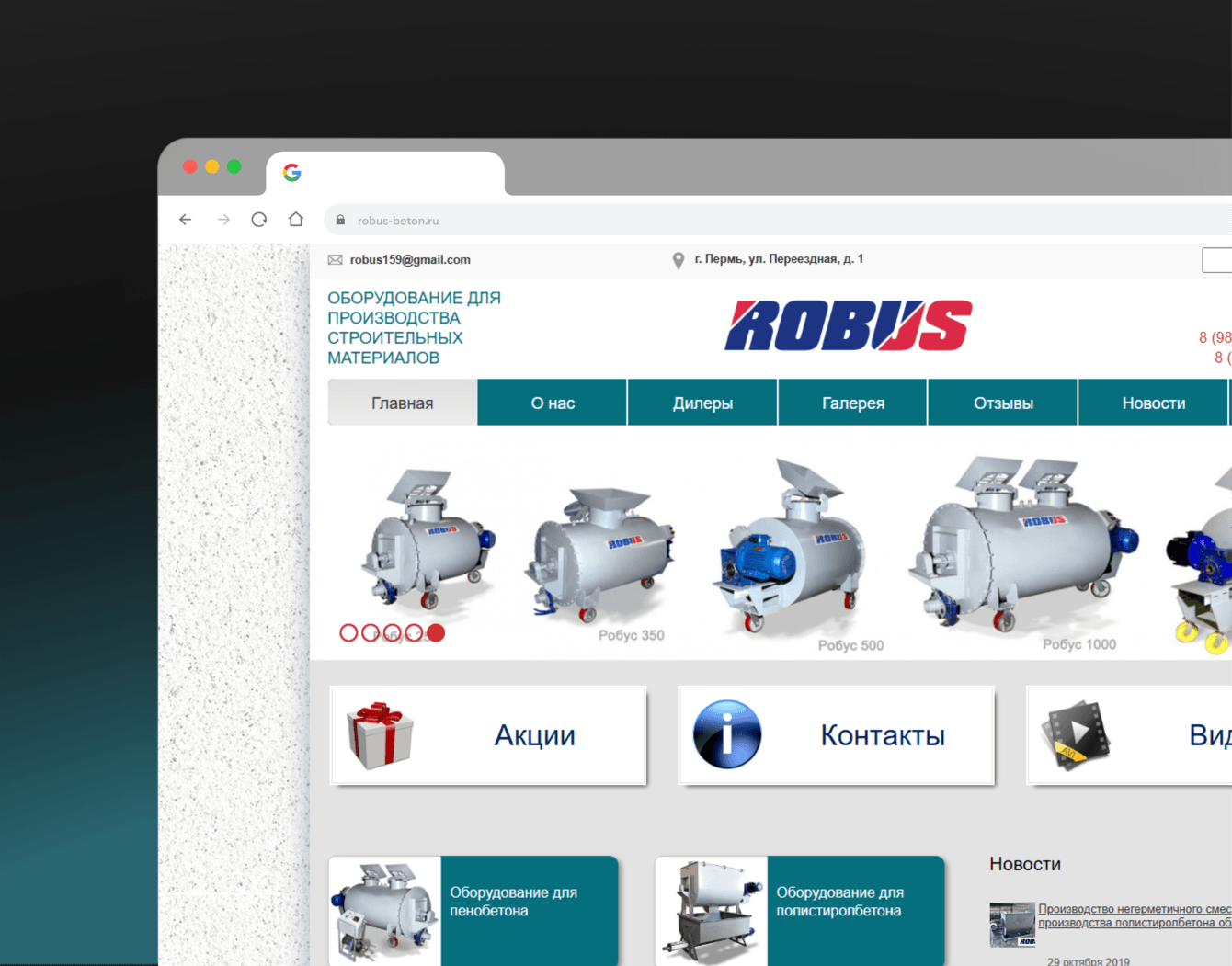Screen dimensions: 1232x966
Task: Go back using the browser back arrow
Action: pos(186,220)
